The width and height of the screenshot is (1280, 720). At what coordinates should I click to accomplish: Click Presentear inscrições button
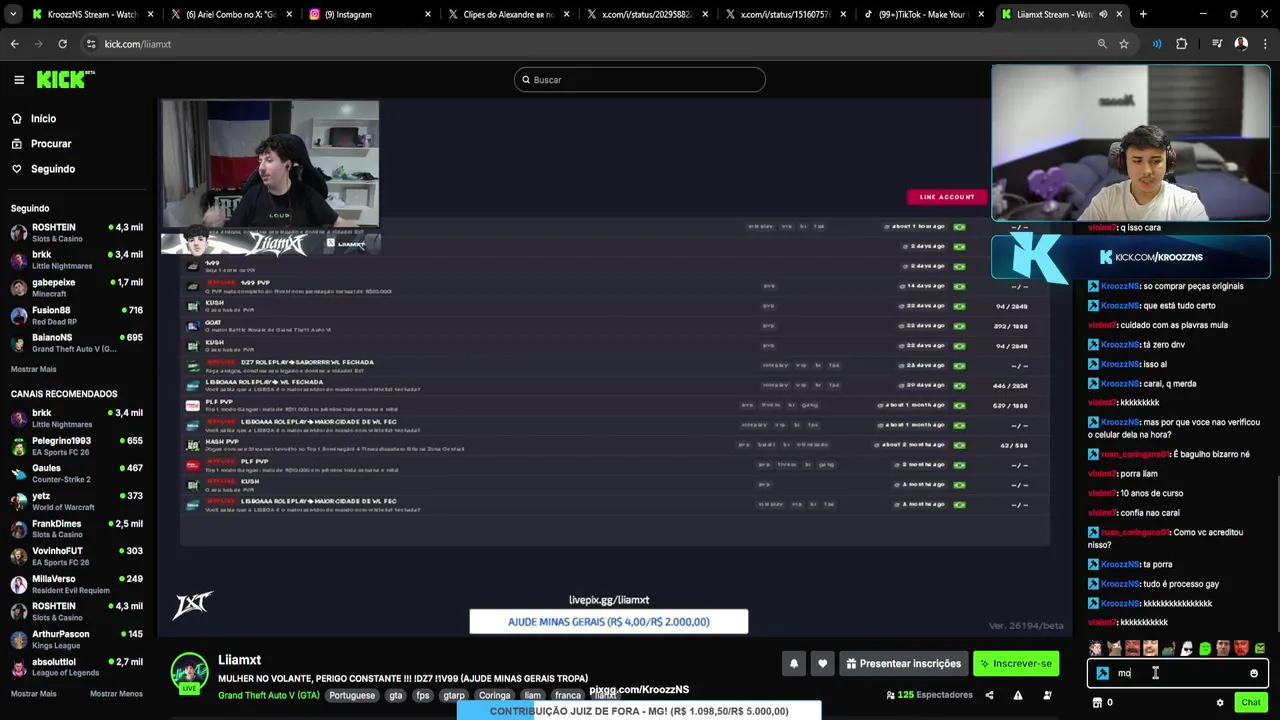(x=903, y=663)
